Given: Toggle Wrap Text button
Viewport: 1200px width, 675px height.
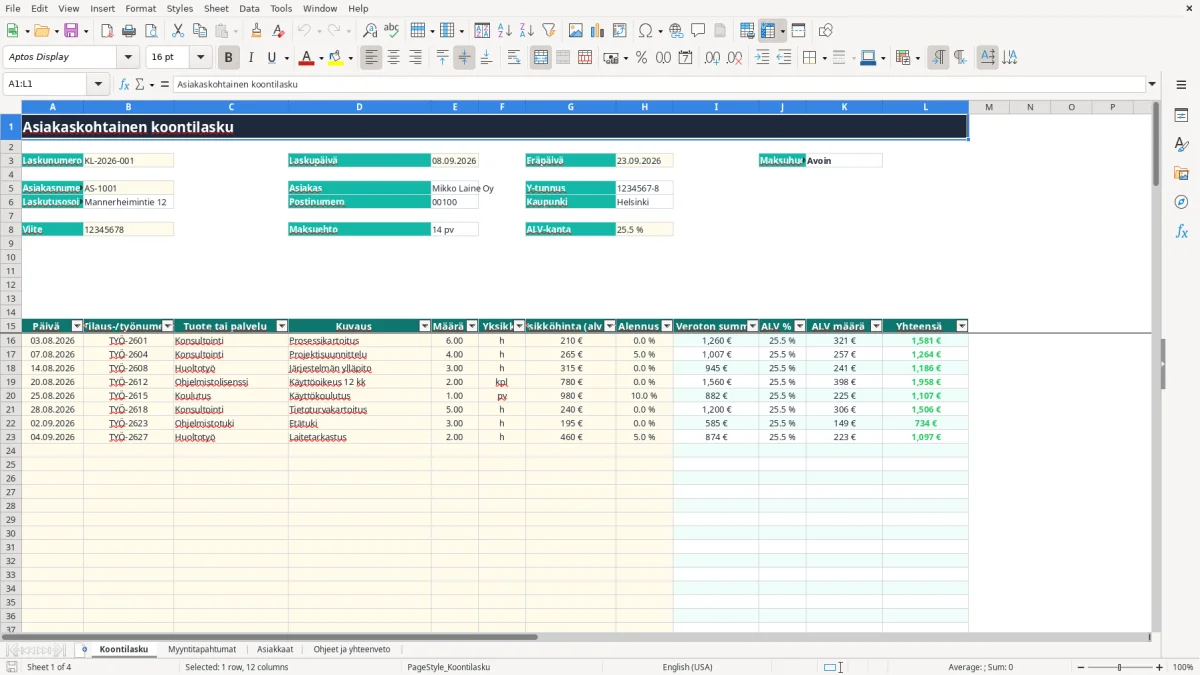Looking at the screenshot, I should pyautogui.click(x=514, y=58).
